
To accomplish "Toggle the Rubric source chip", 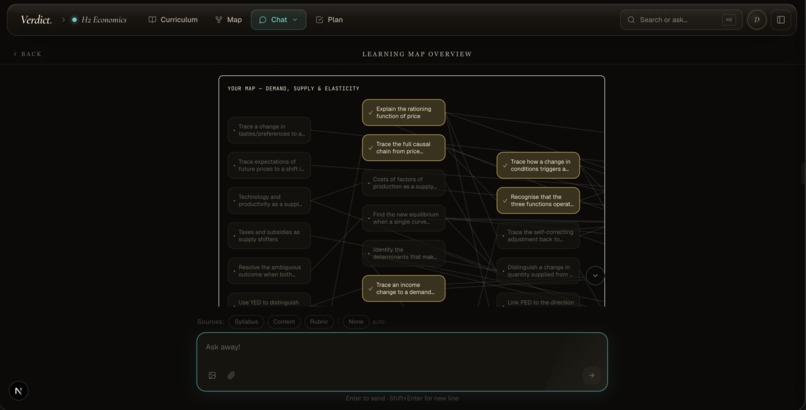I will coord(319,322).
